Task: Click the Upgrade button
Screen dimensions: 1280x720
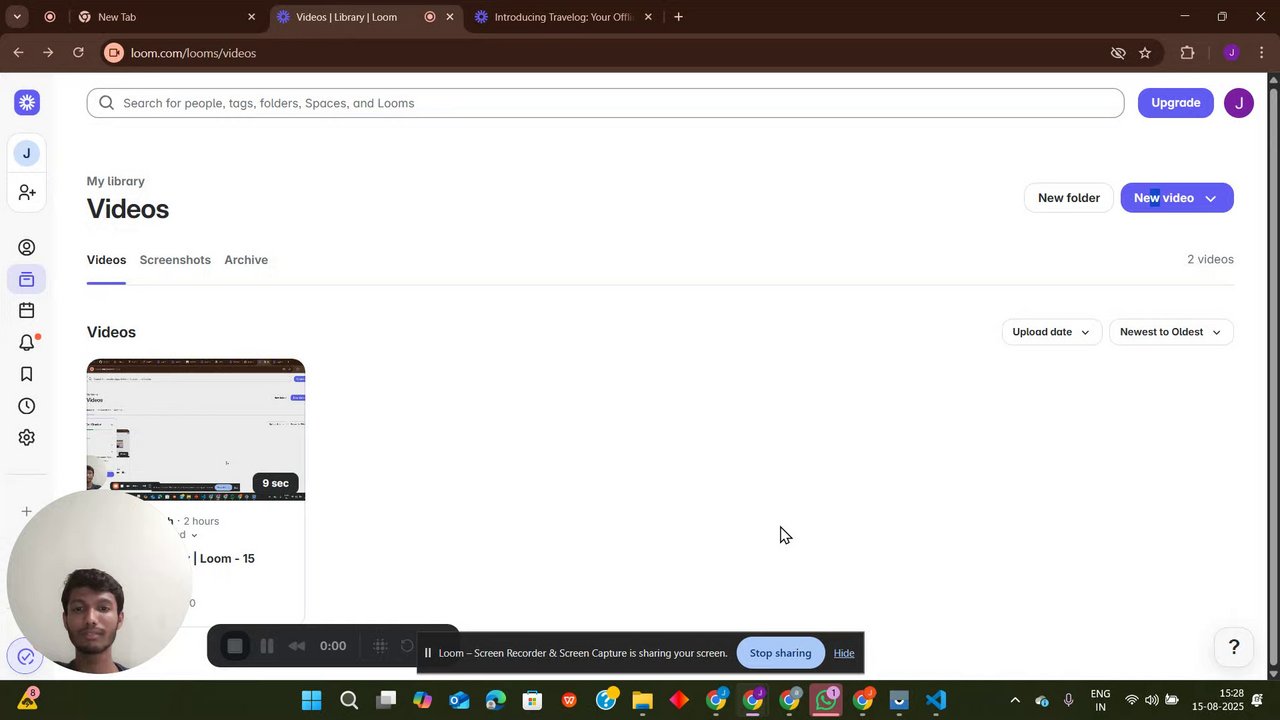Action: [x=1175, y=103]
